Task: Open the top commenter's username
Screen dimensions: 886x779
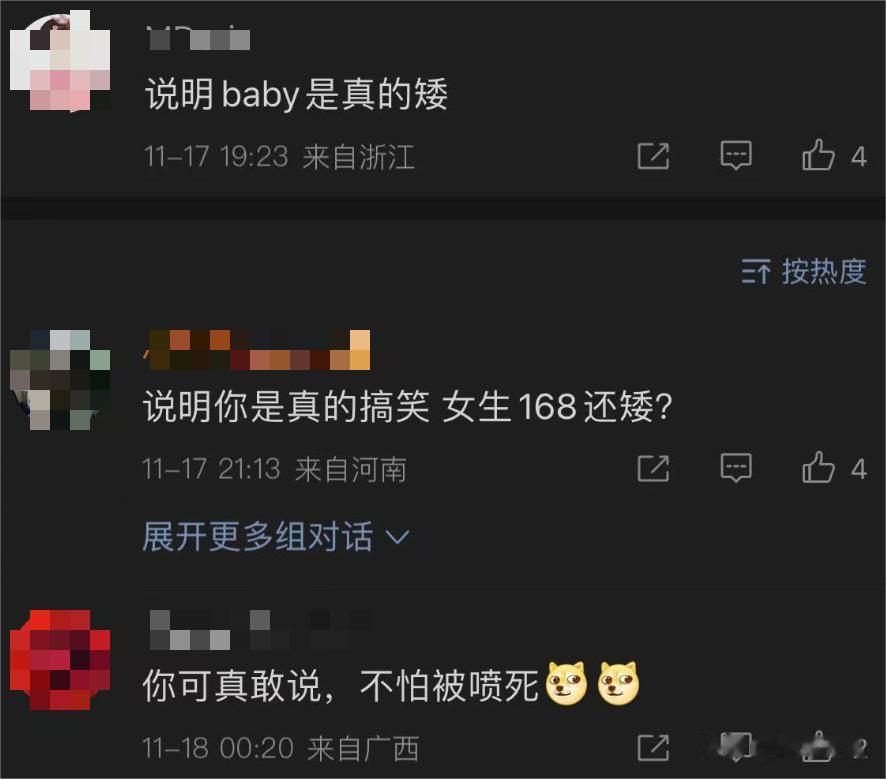Action: tap(198, 38)
